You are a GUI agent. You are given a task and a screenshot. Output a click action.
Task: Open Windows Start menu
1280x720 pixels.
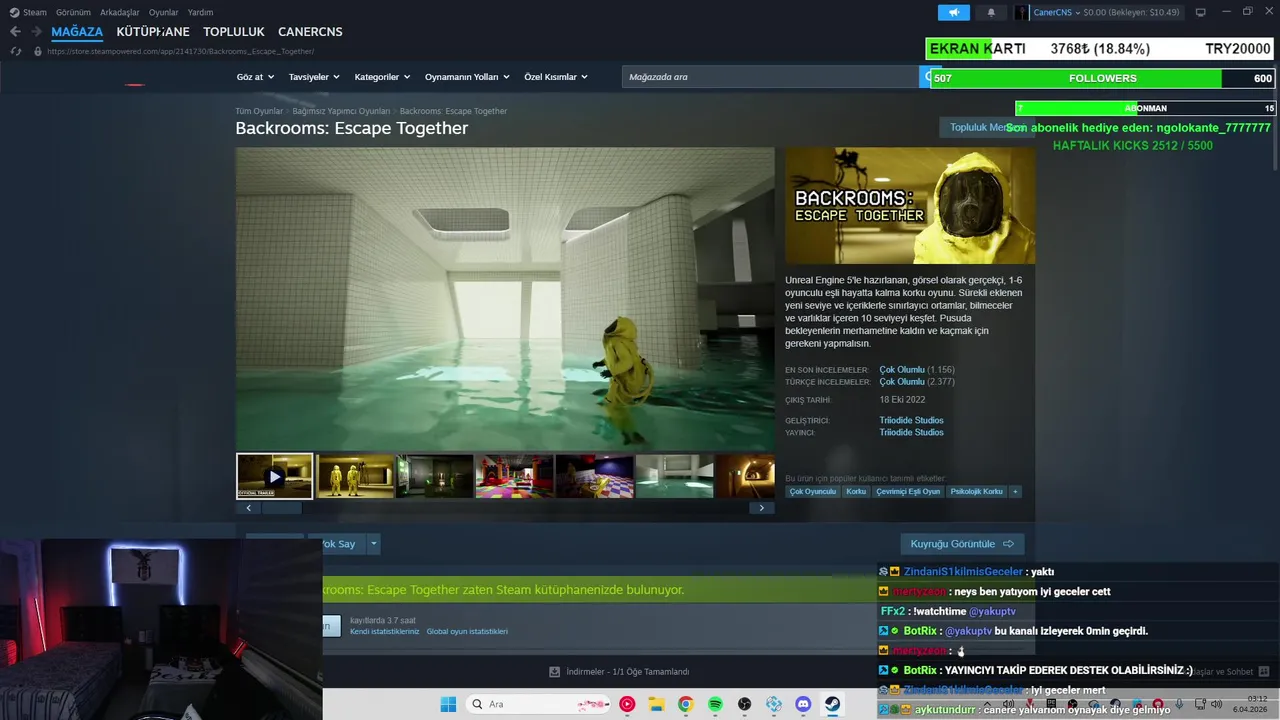[x=448, y=704]
